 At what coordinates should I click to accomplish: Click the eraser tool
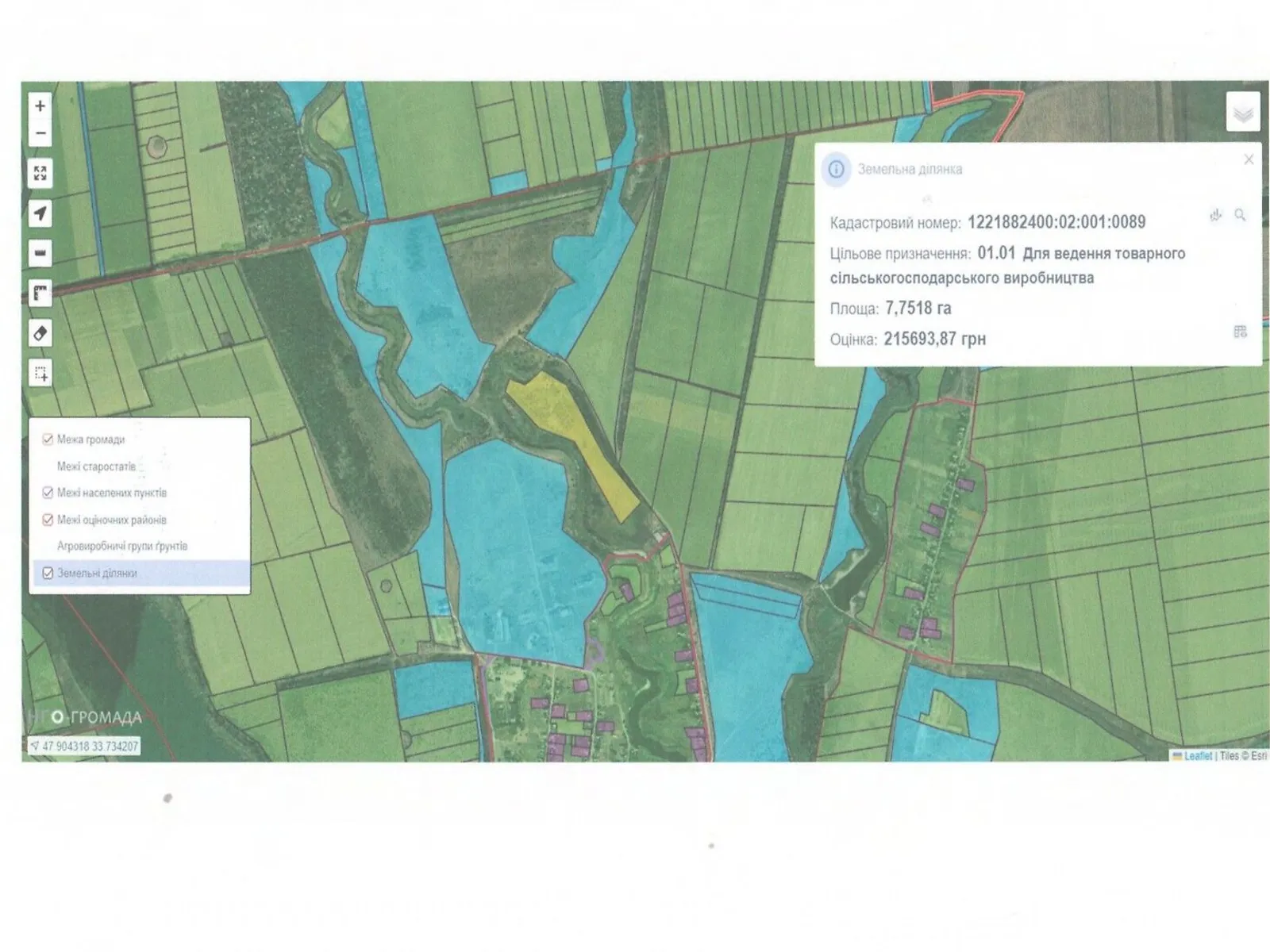40,333
